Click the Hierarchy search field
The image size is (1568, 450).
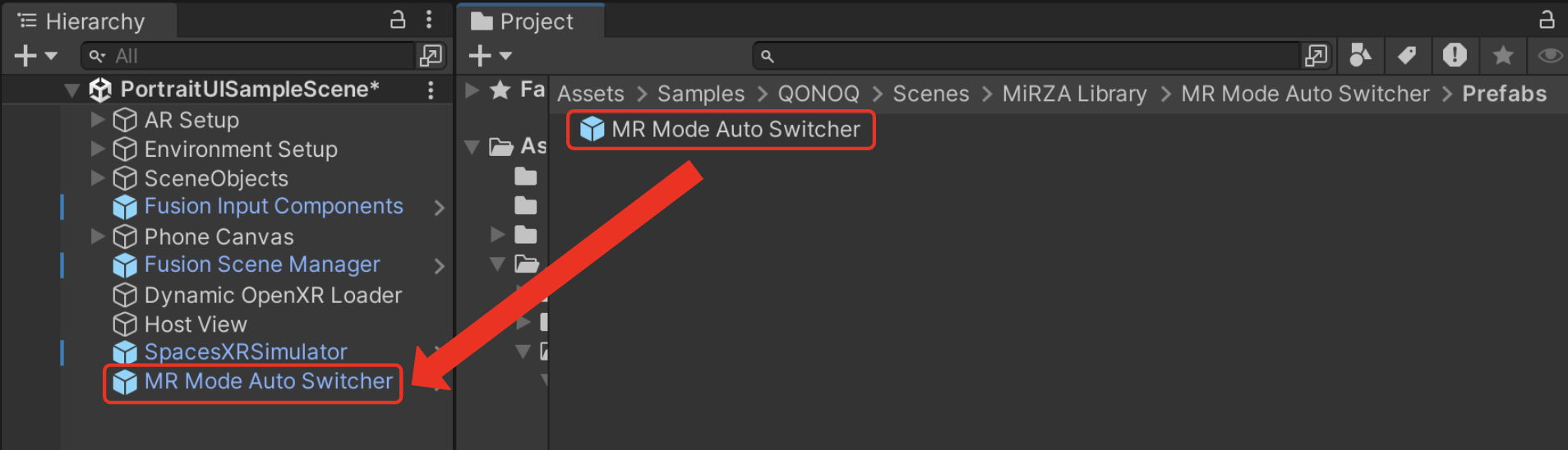[x=248, y=56]
